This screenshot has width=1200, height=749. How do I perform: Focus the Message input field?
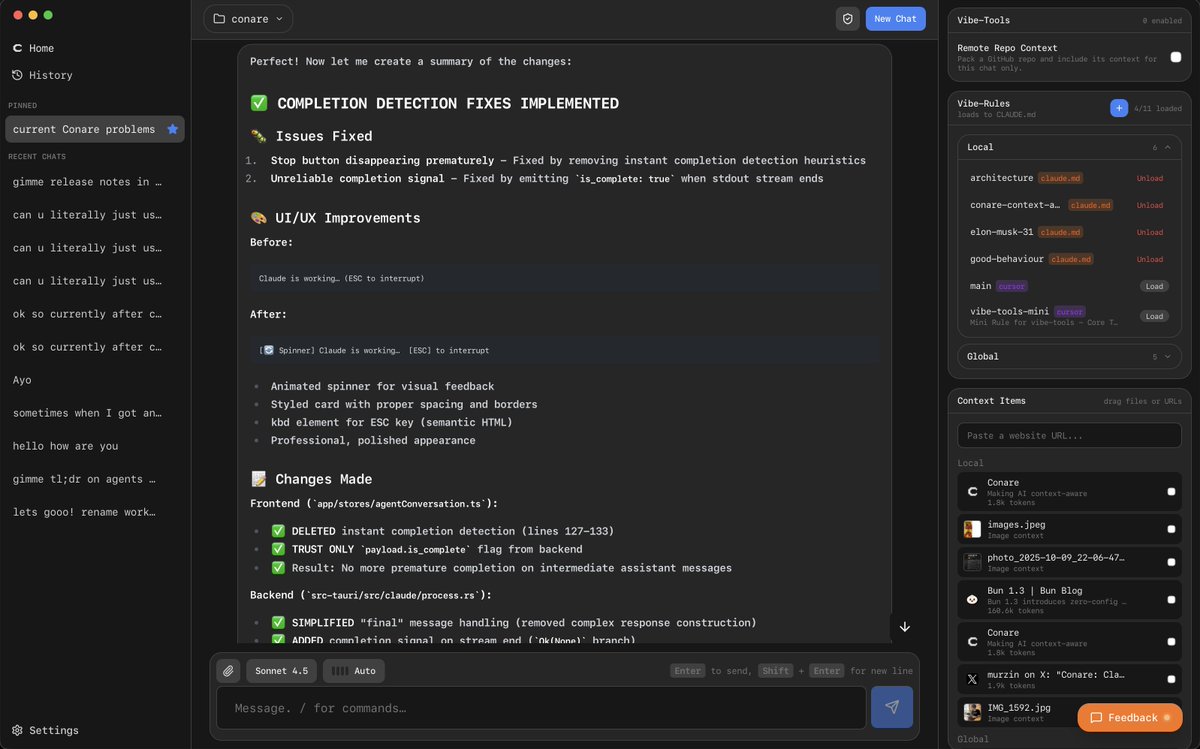point(541,708)
